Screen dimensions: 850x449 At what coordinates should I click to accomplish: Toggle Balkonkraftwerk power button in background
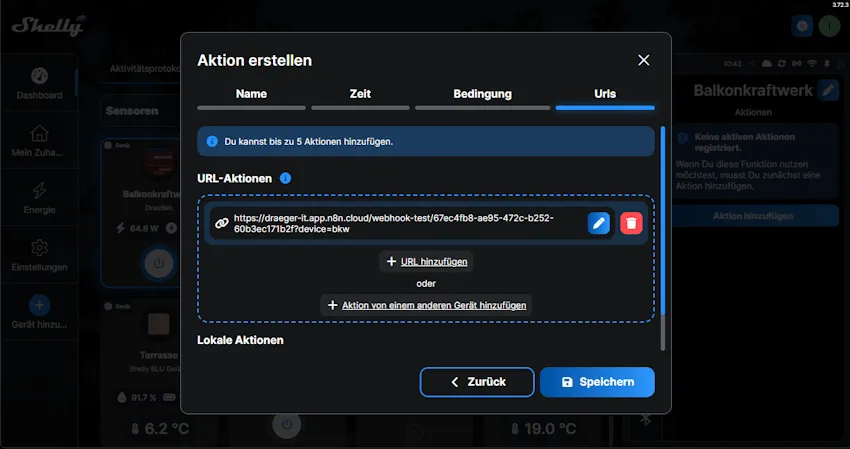(x=159, y=263)
